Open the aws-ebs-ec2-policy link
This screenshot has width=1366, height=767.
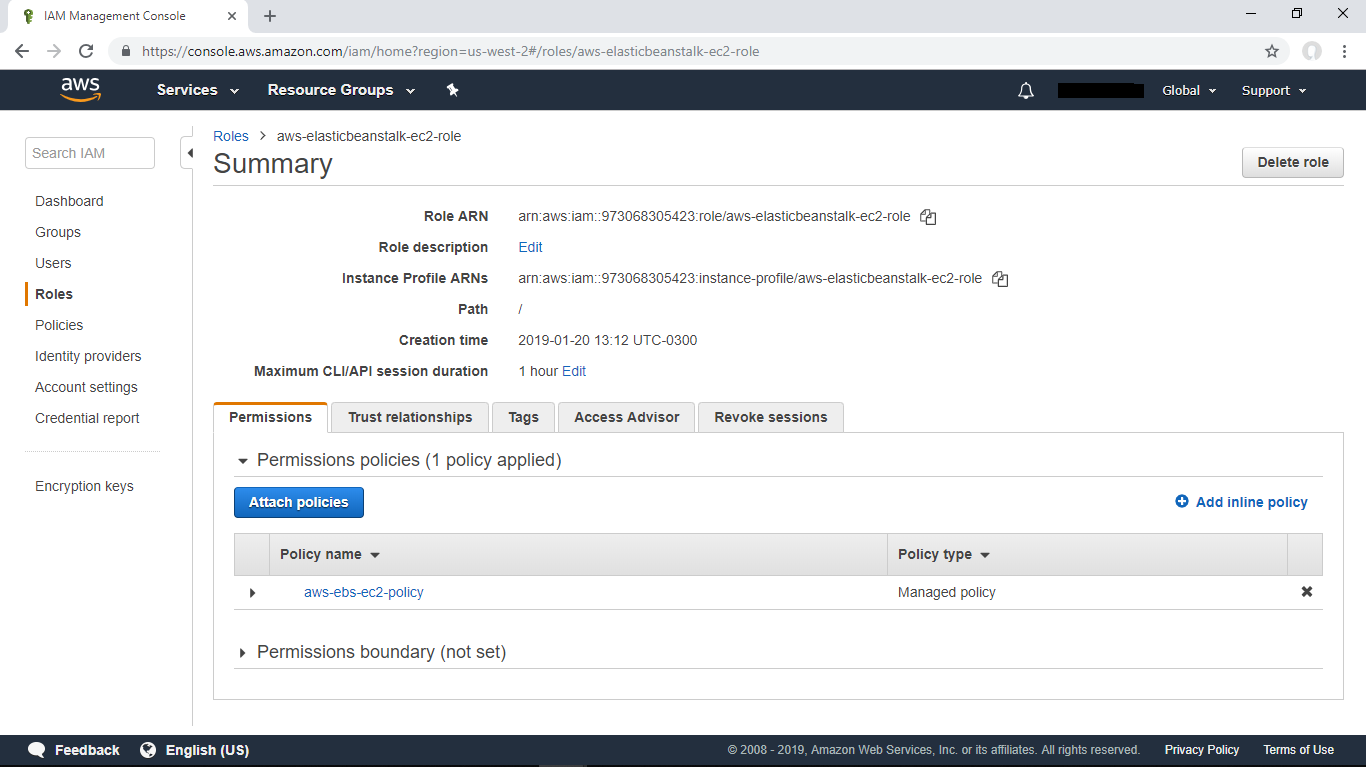tap(364, 591)
